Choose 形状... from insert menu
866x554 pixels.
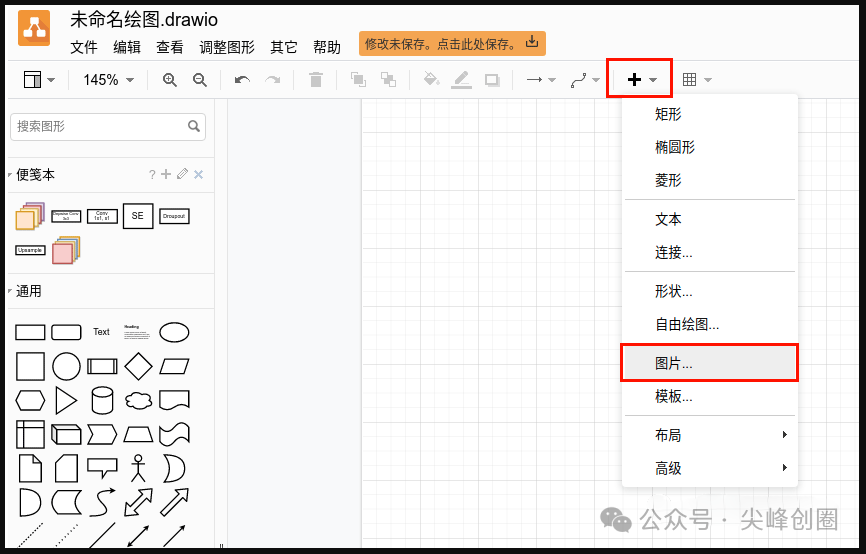click(x=710, y=291)
